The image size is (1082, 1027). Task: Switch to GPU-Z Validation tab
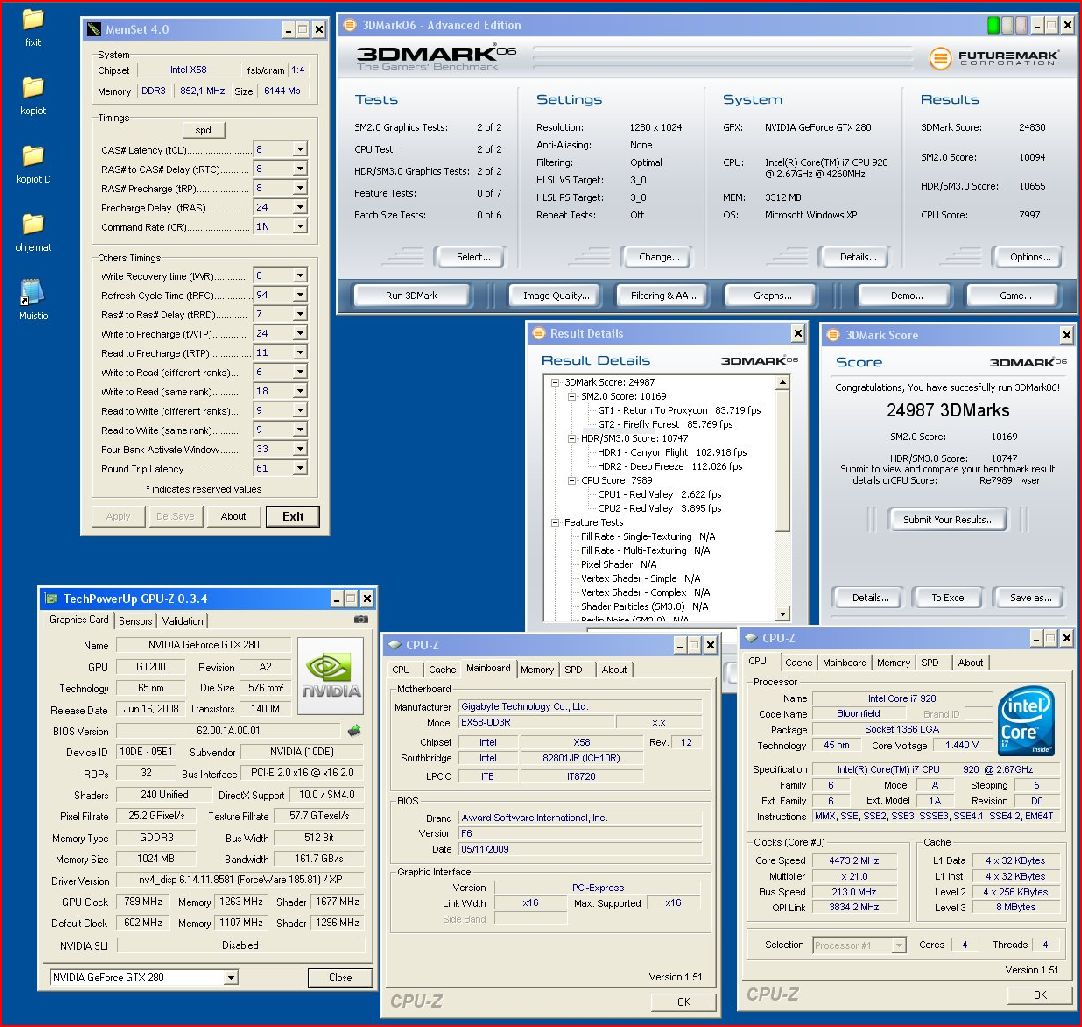[x=182, y=620]
